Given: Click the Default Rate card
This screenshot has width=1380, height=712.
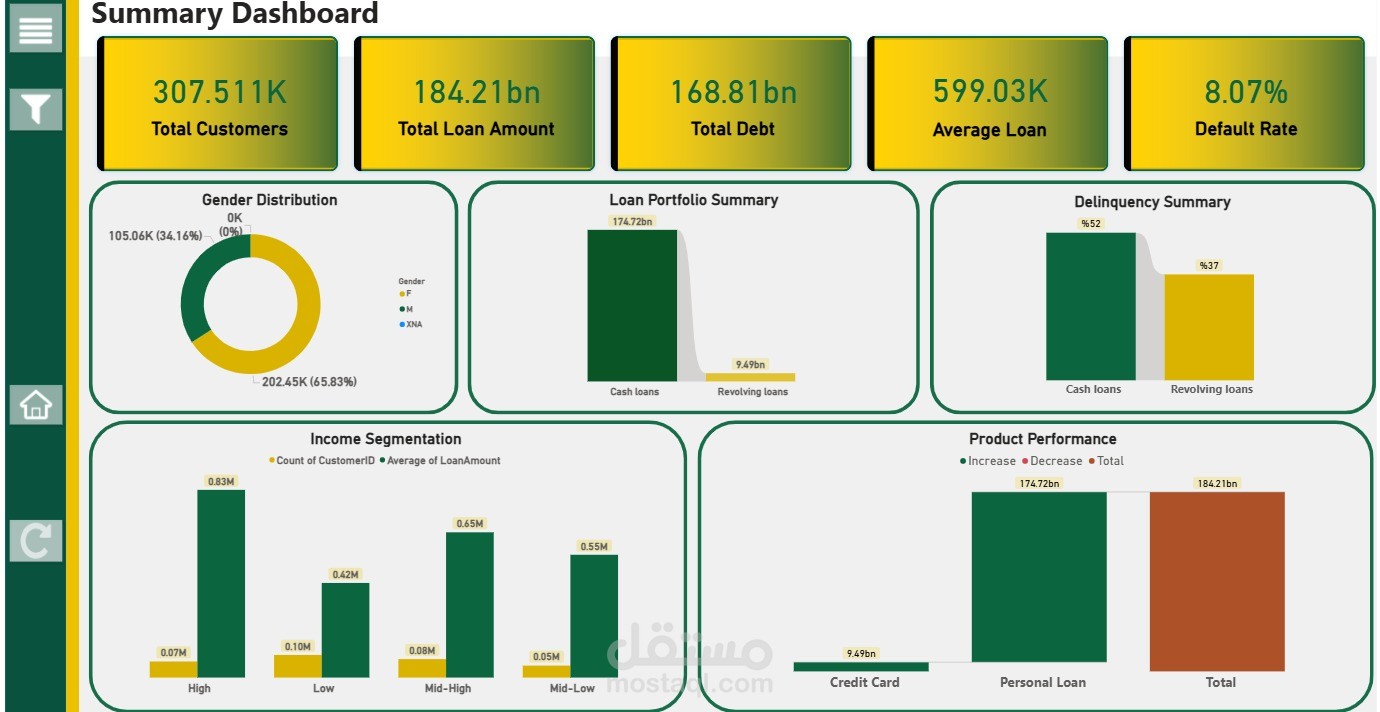Looking at the screenshot, I should click(1244, 103).
